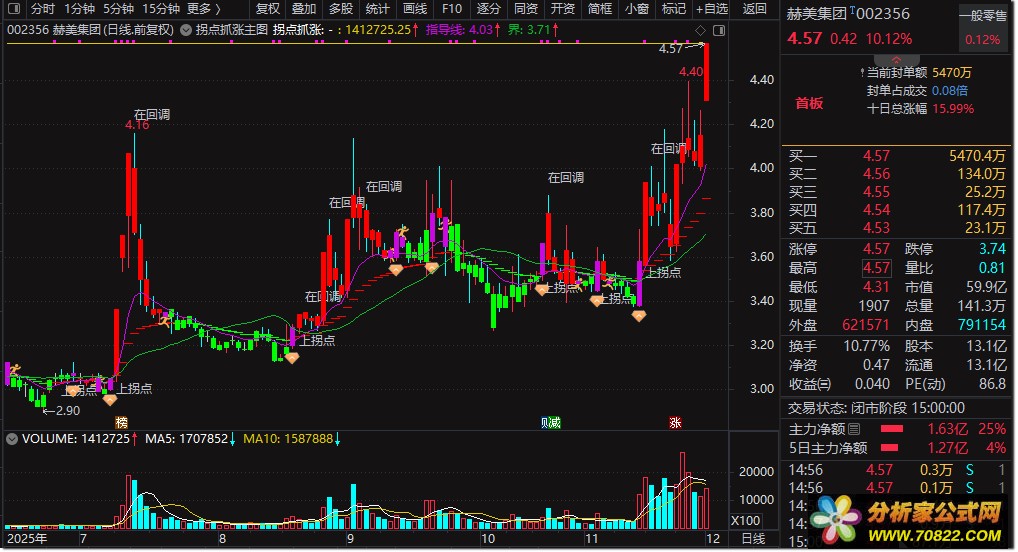Expand 拐点抓涨主图 indicator dropdown
The height and width of the screenshot is (552, 1018).
(186, 30)
